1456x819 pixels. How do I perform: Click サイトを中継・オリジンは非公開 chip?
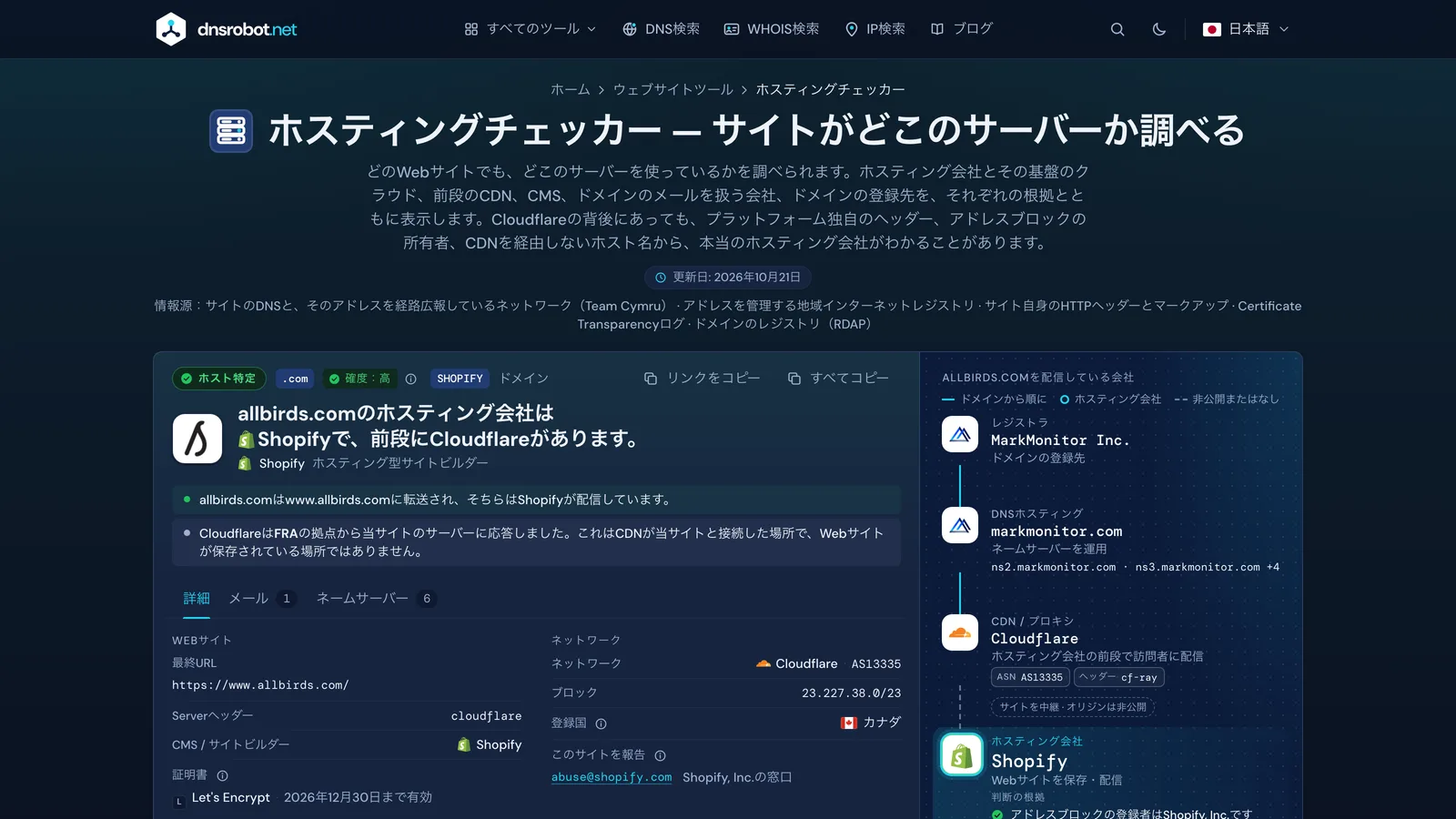pyautogui.click(x=1073, y=707)
